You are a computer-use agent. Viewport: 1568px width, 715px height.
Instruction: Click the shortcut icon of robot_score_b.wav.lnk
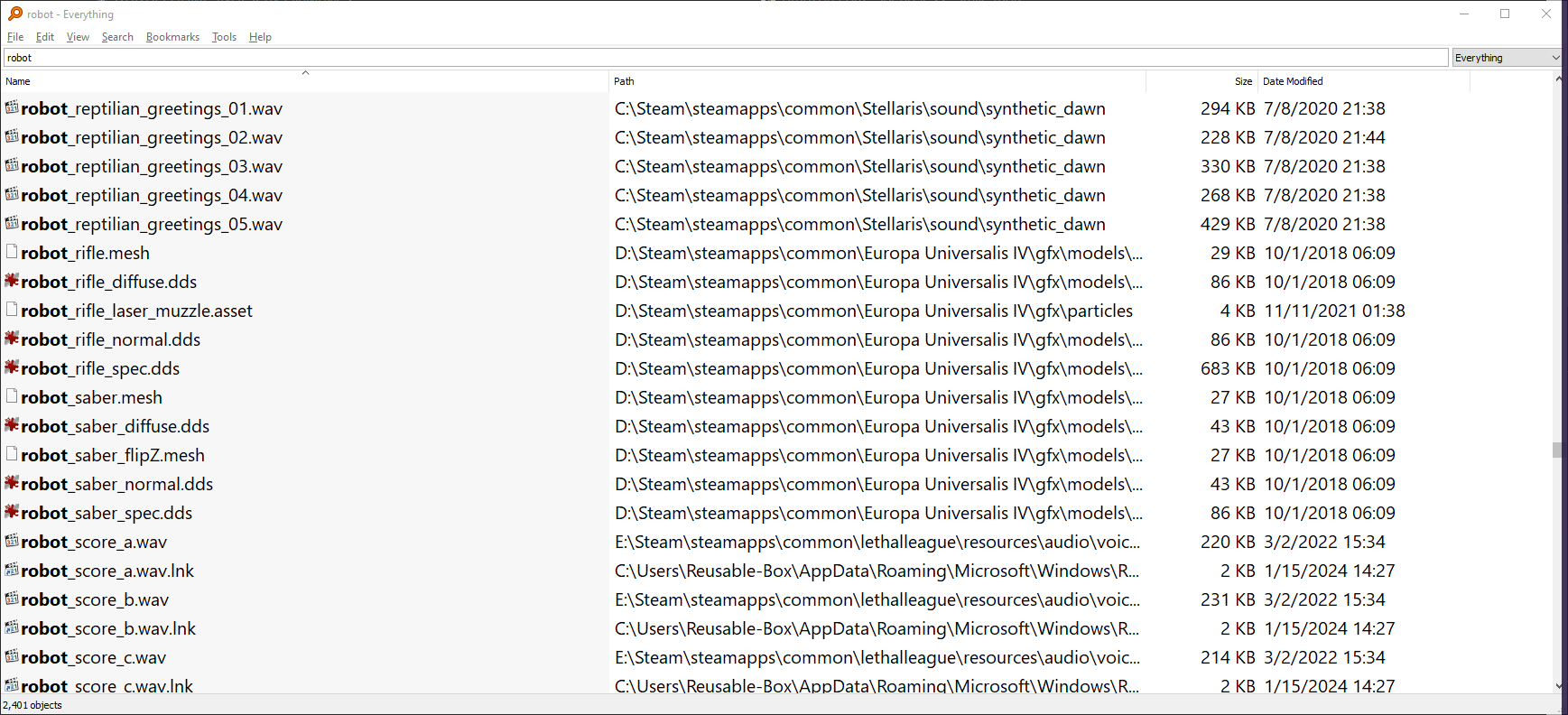12,627
